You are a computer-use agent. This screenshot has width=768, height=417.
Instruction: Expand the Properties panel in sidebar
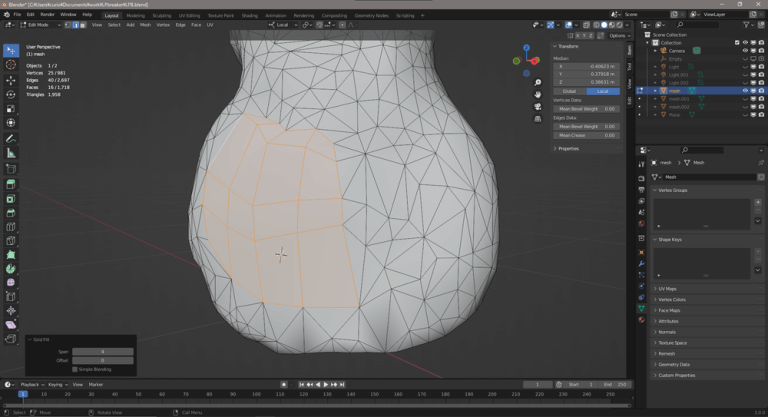click(x=568, y=148)
